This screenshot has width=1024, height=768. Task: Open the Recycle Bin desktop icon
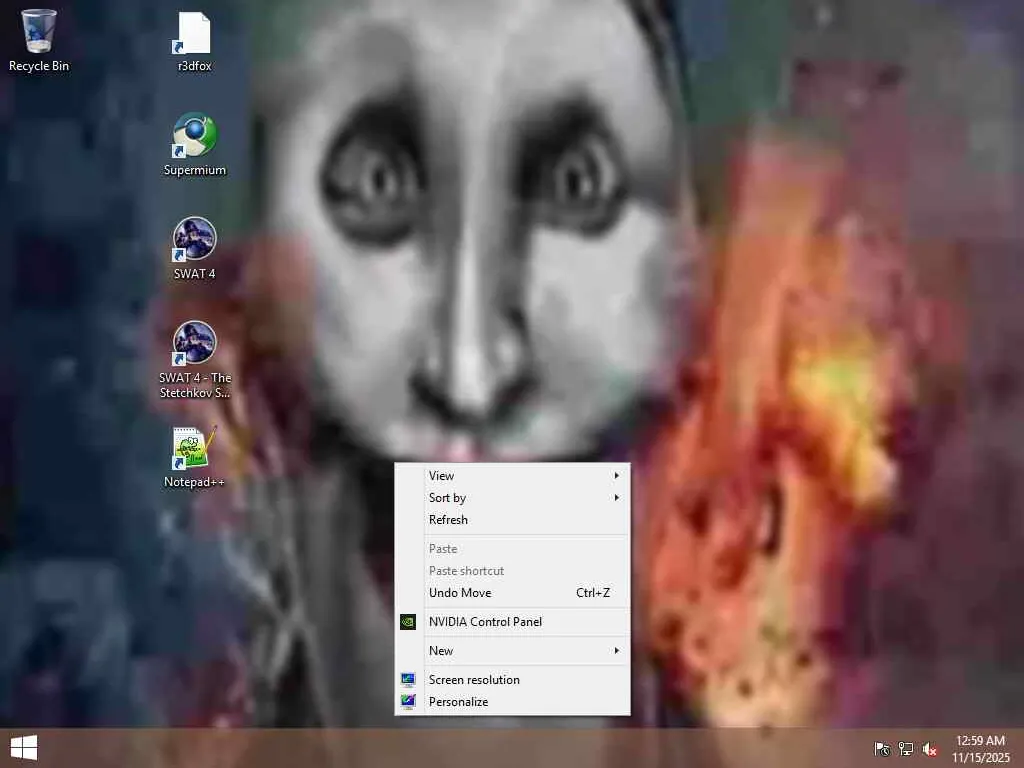39,40
